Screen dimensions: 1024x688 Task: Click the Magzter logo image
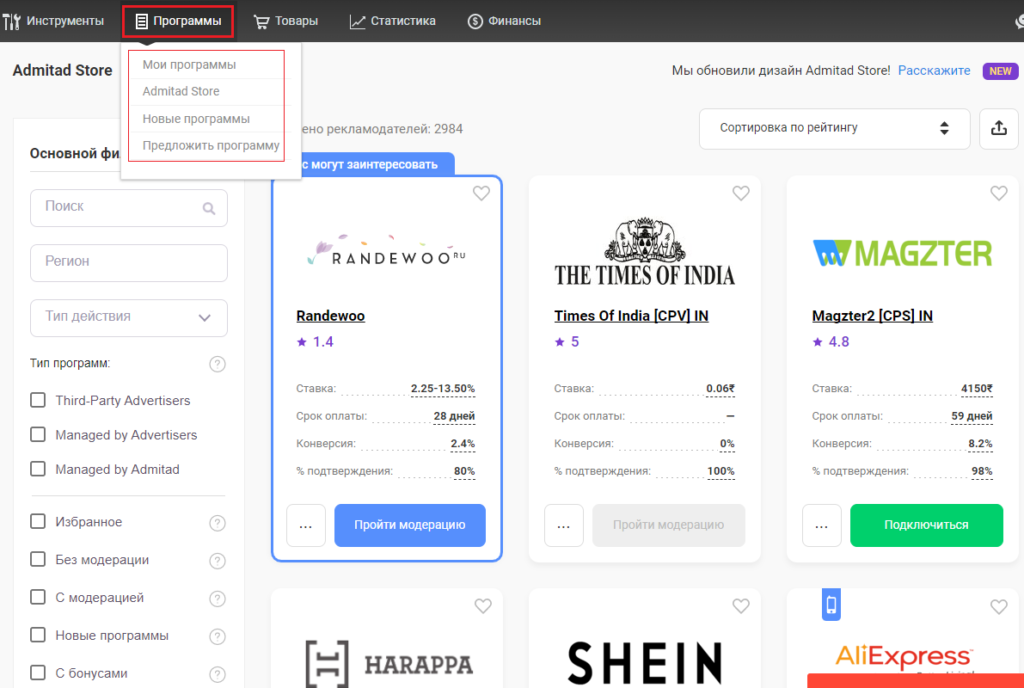click(x=903, y=253)
